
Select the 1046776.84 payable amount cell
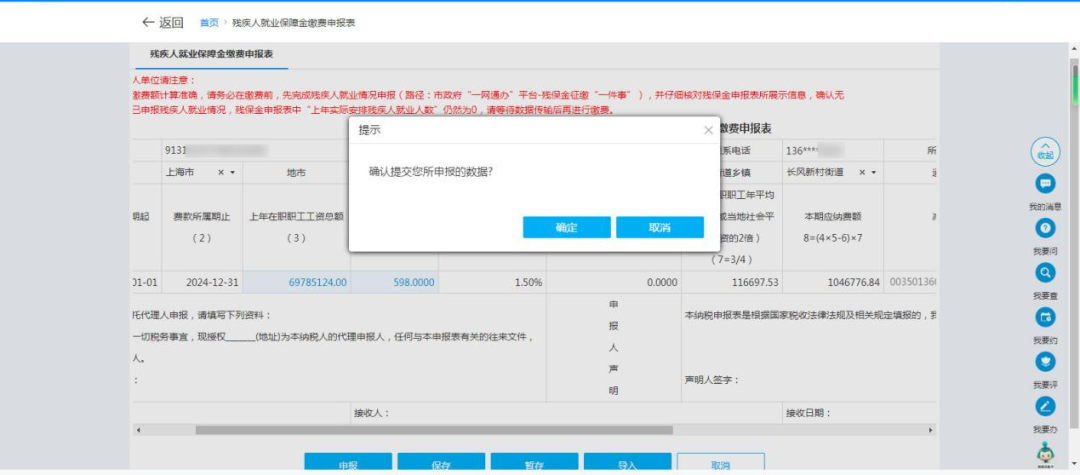click(833, 282)
